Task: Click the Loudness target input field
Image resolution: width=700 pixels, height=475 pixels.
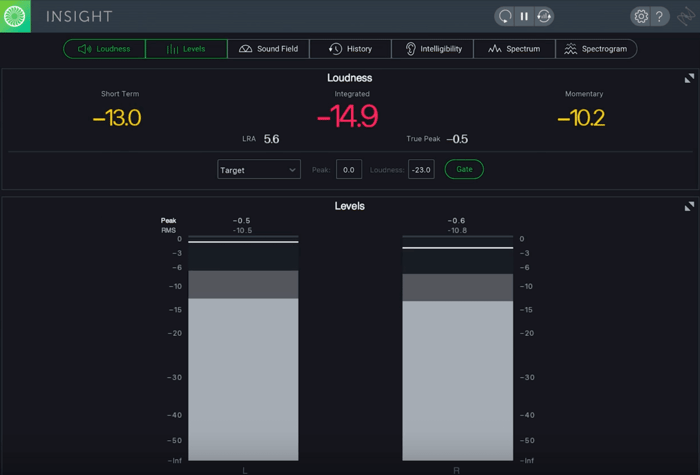Action: [421, 170]
